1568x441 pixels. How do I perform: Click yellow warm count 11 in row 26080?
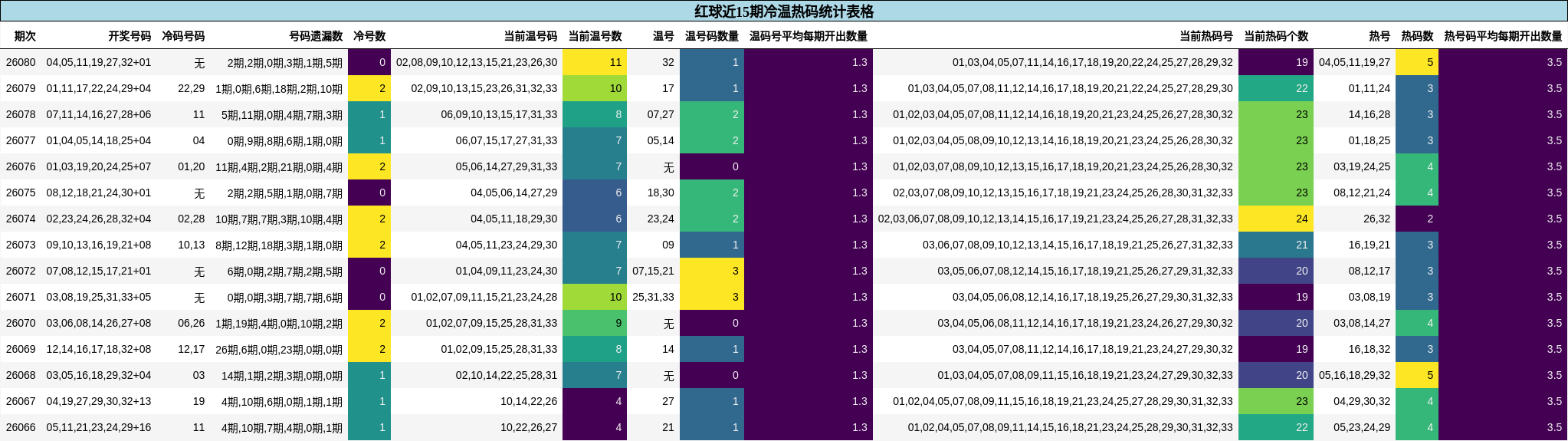pos(595,62)
